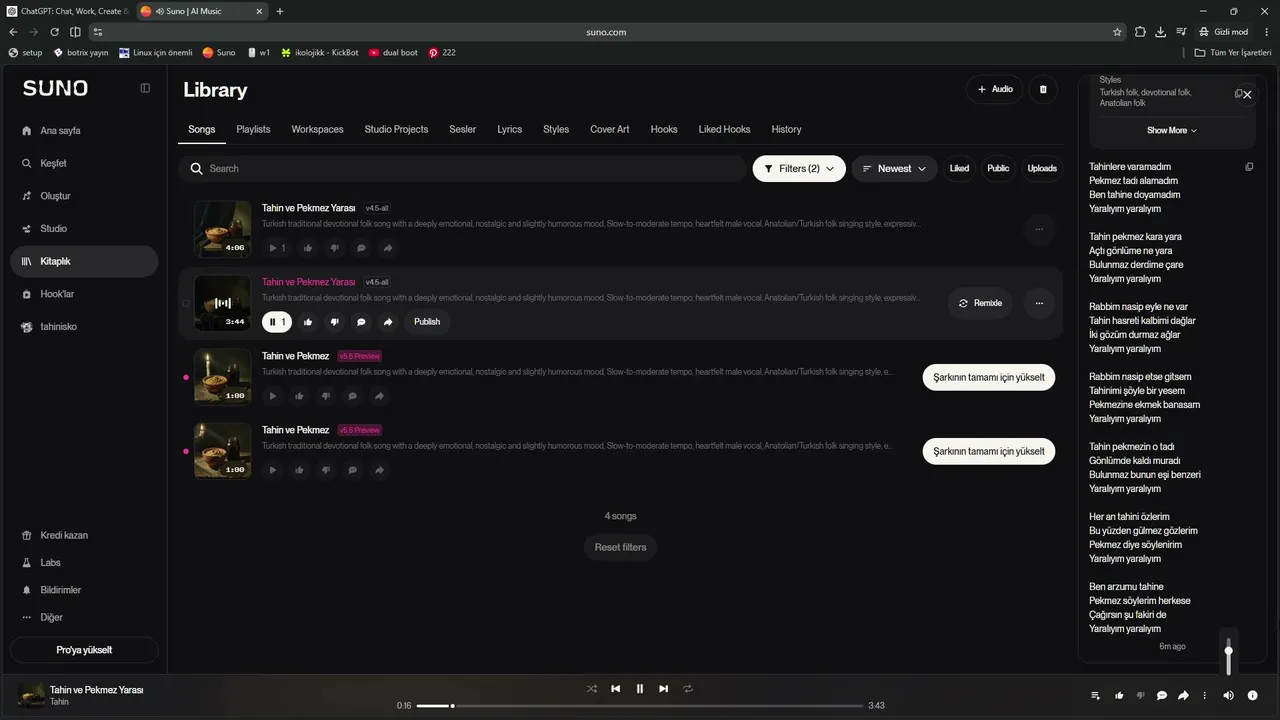Open comments on the 3:44 song
The image size is (1280, 720).
click(361, 322)
